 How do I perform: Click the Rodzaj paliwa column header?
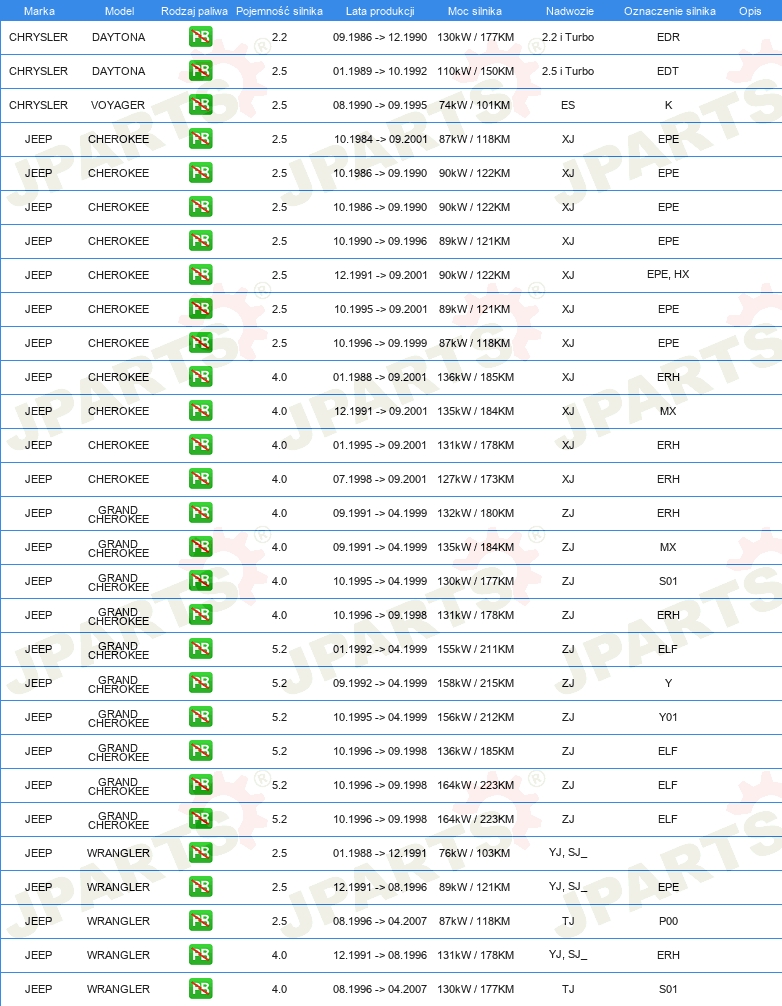tap(194, 11)
